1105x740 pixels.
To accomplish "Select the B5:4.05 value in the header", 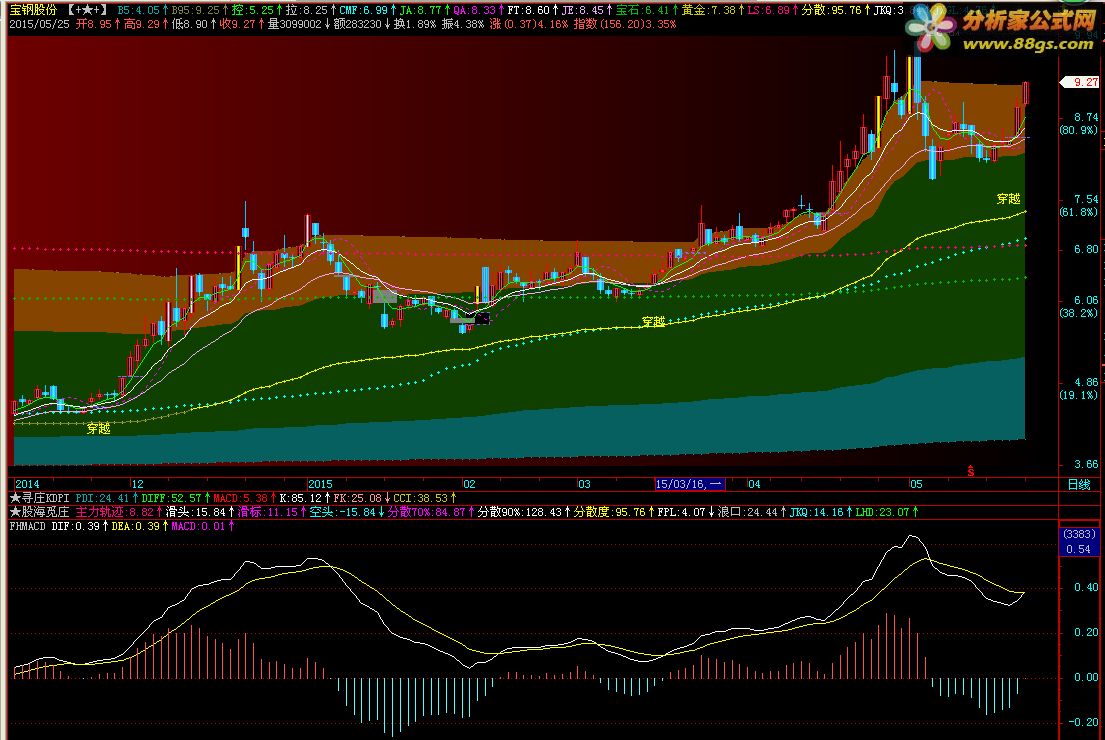I will tap(138, 10).
